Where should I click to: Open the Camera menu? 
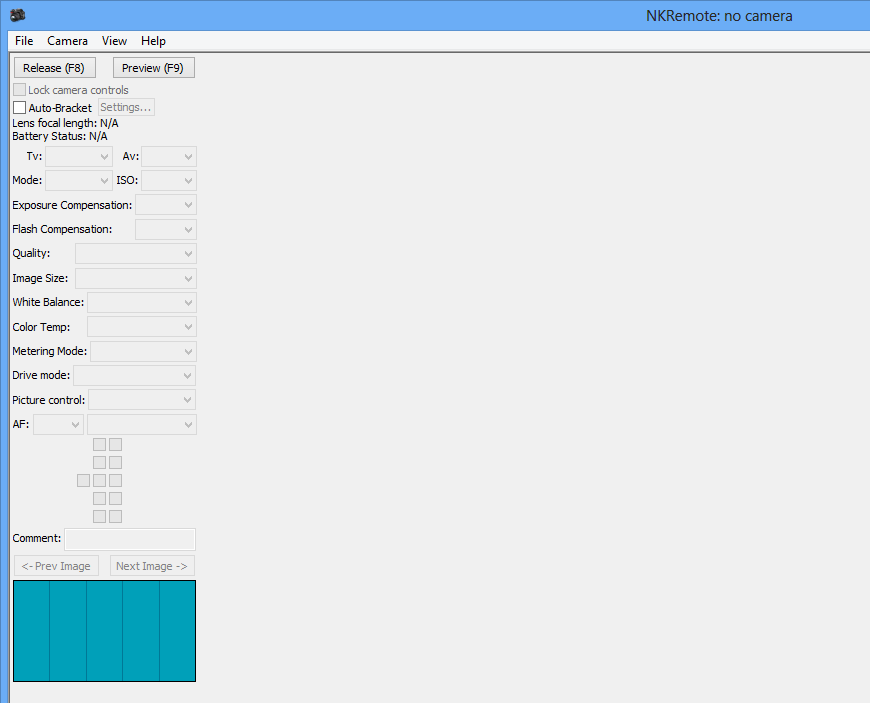coord(67,41)
